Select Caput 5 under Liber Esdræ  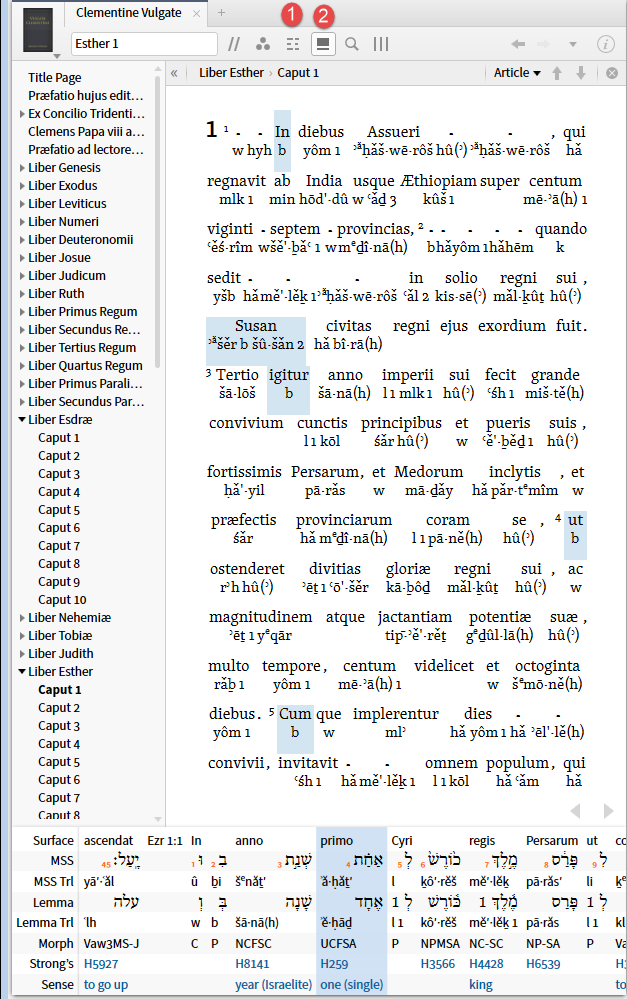tap(59, 510)
